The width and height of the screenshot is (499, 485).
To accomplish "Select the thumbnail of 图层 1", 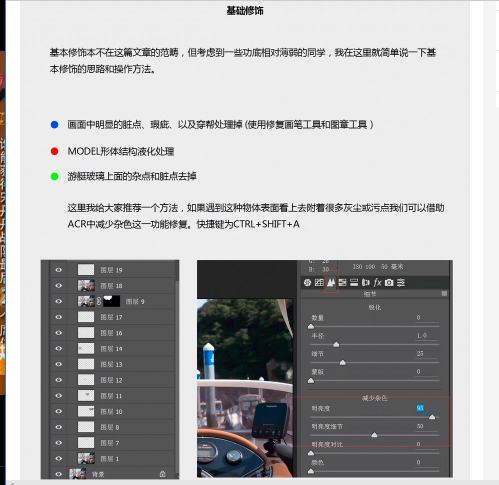I will click(86, 458).
